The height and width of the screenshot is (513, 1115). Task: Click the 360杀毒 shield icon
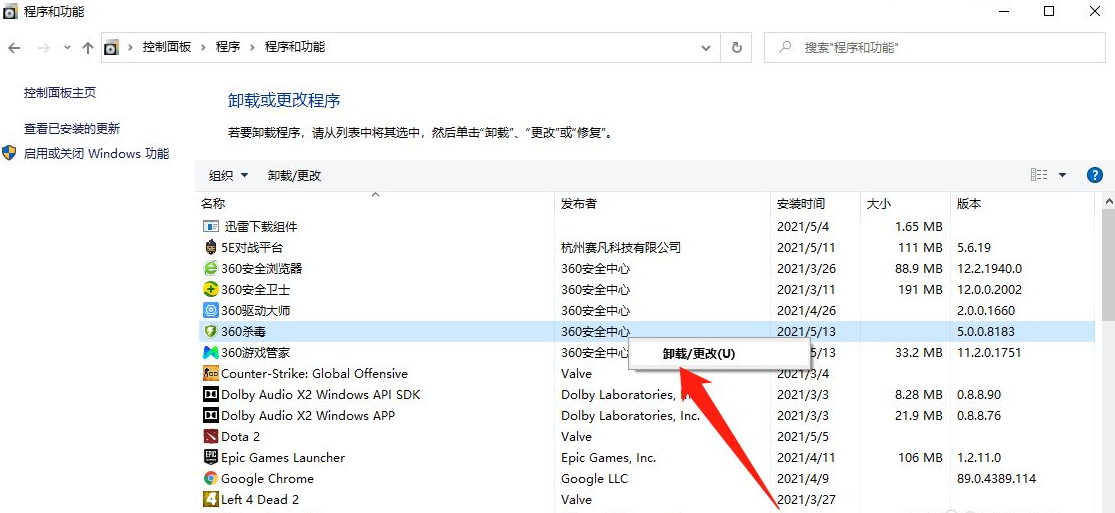pyautogui.click(x=210, y=332)
